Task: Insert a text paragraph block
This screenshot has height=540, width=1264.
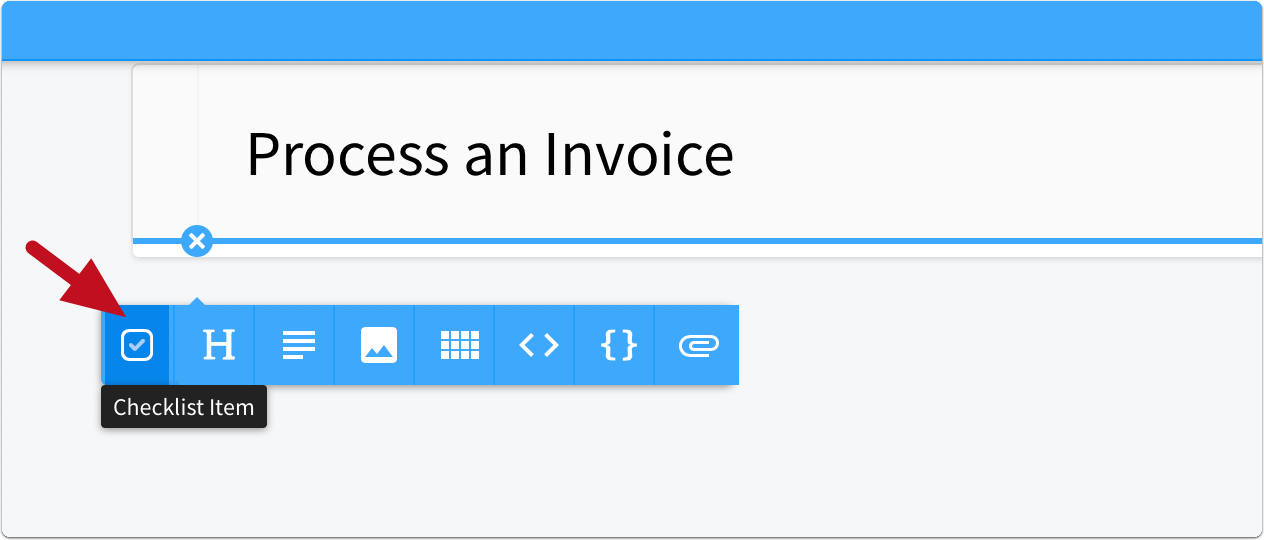Action: [298, 345]
